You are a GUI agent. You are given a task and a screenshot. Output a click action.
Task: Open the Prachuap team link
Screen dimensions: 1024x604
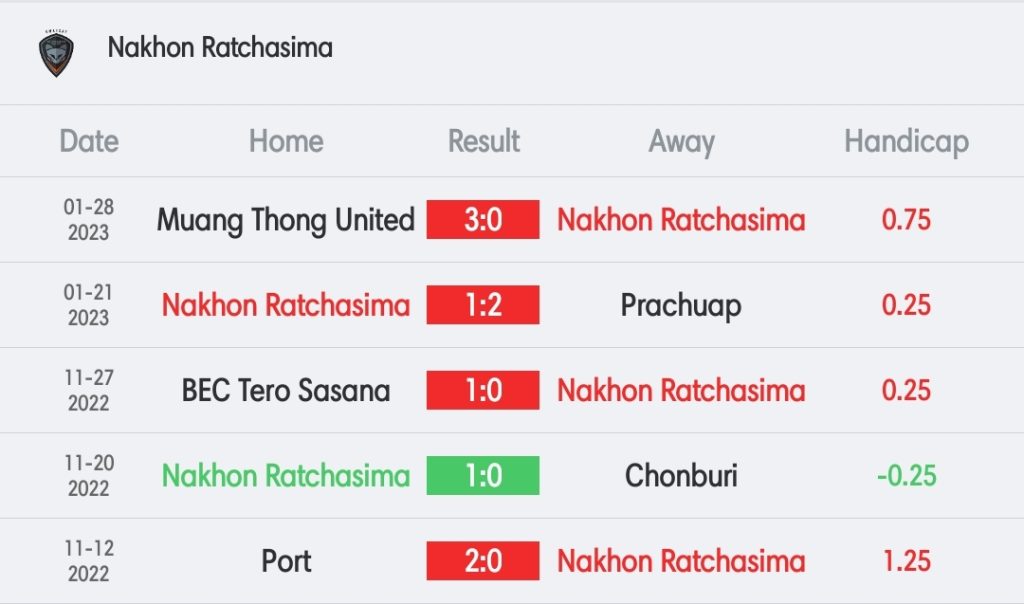pos(681,305)
